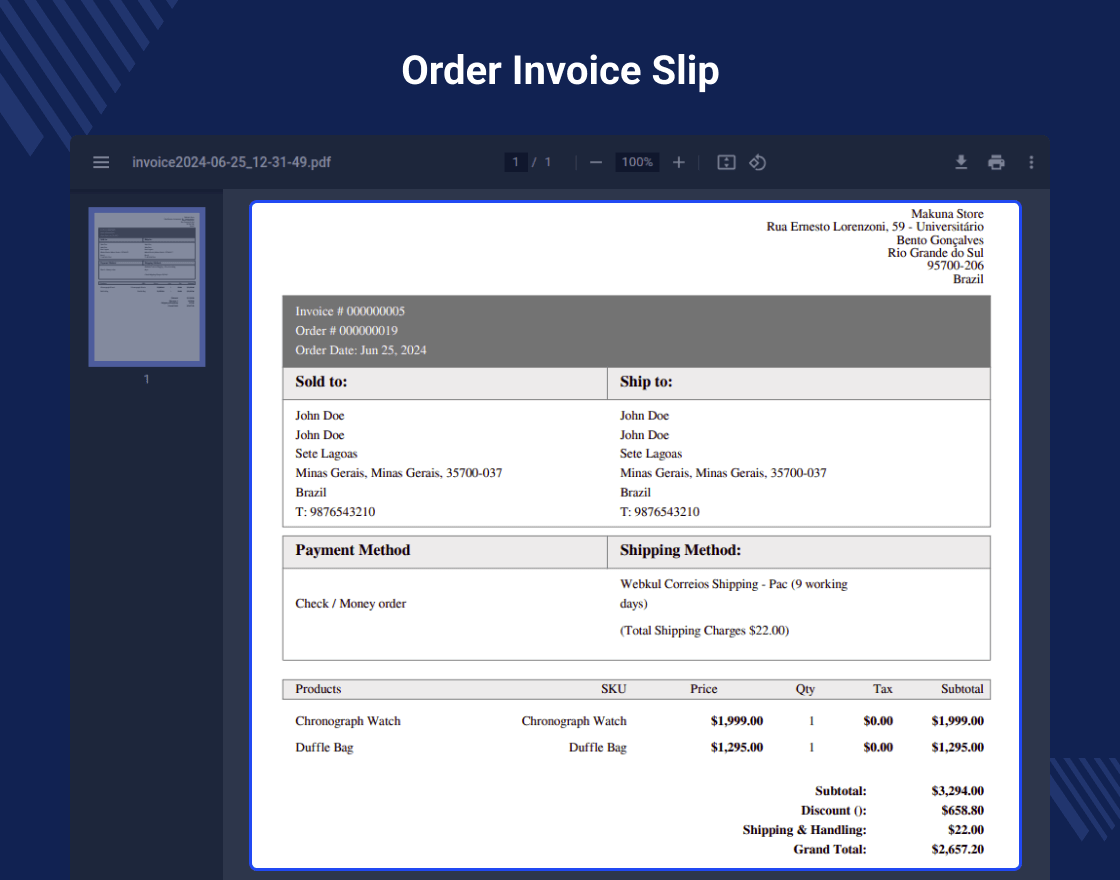Click the Makuna Store name
Screen dimensions: 1120x880
pyautogui.click(x=947, y=214)
